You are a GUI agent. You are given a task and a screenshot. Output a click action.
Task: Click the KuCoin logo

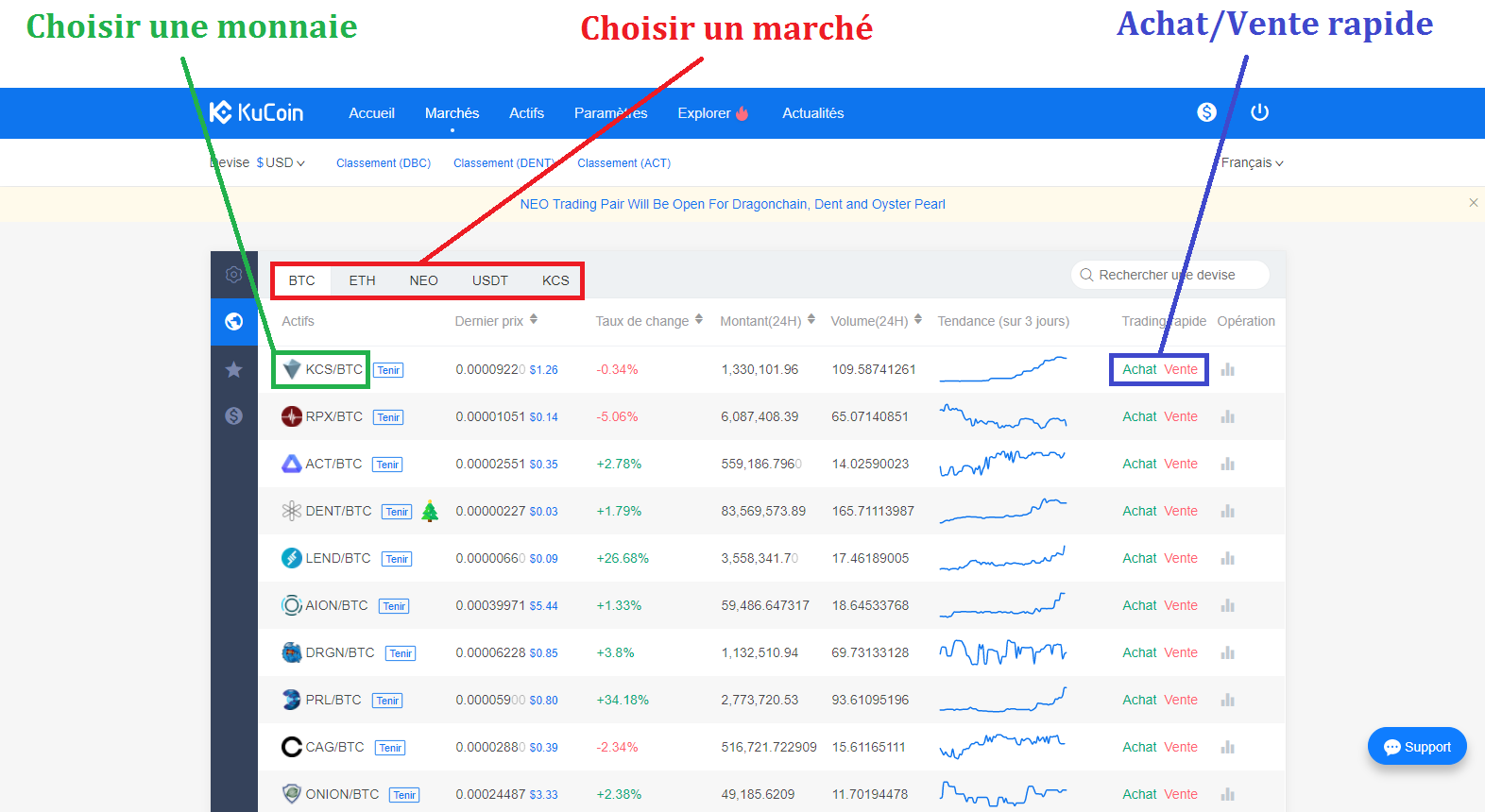pyautogui.click(x=256, y=112)
